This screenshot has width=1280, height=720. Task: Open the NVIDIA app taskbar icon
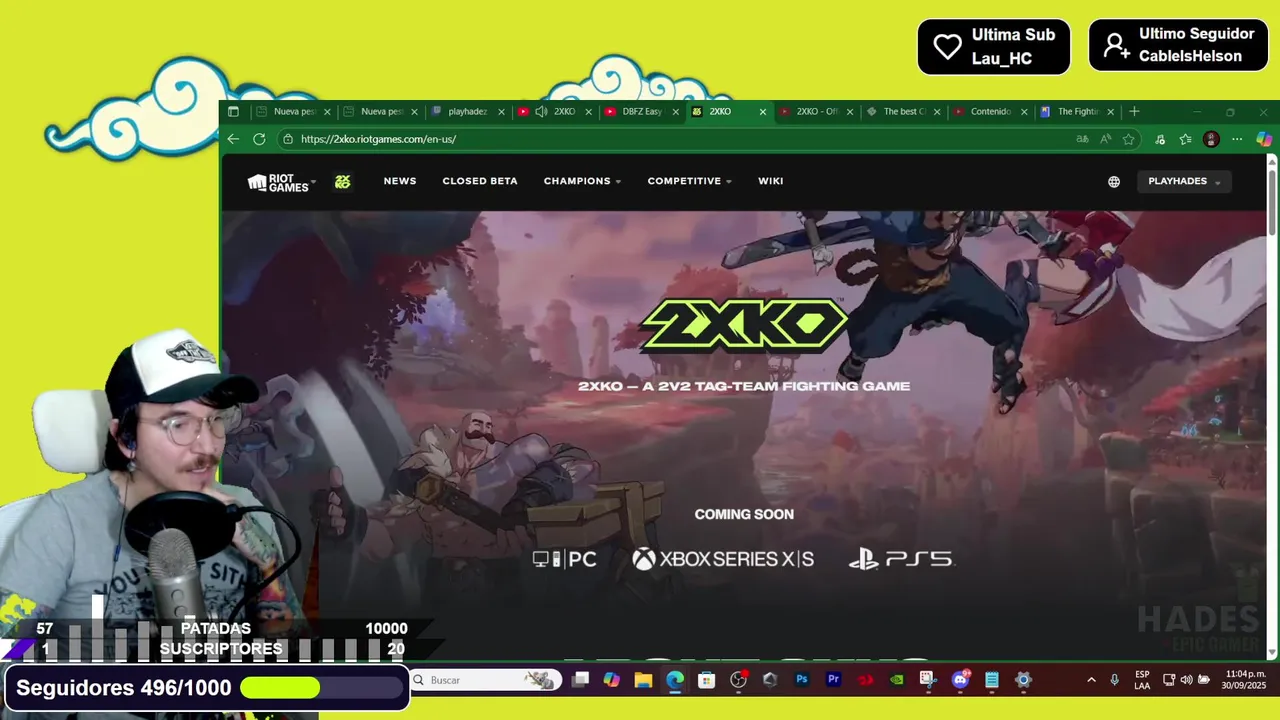[x=897, y=680]
